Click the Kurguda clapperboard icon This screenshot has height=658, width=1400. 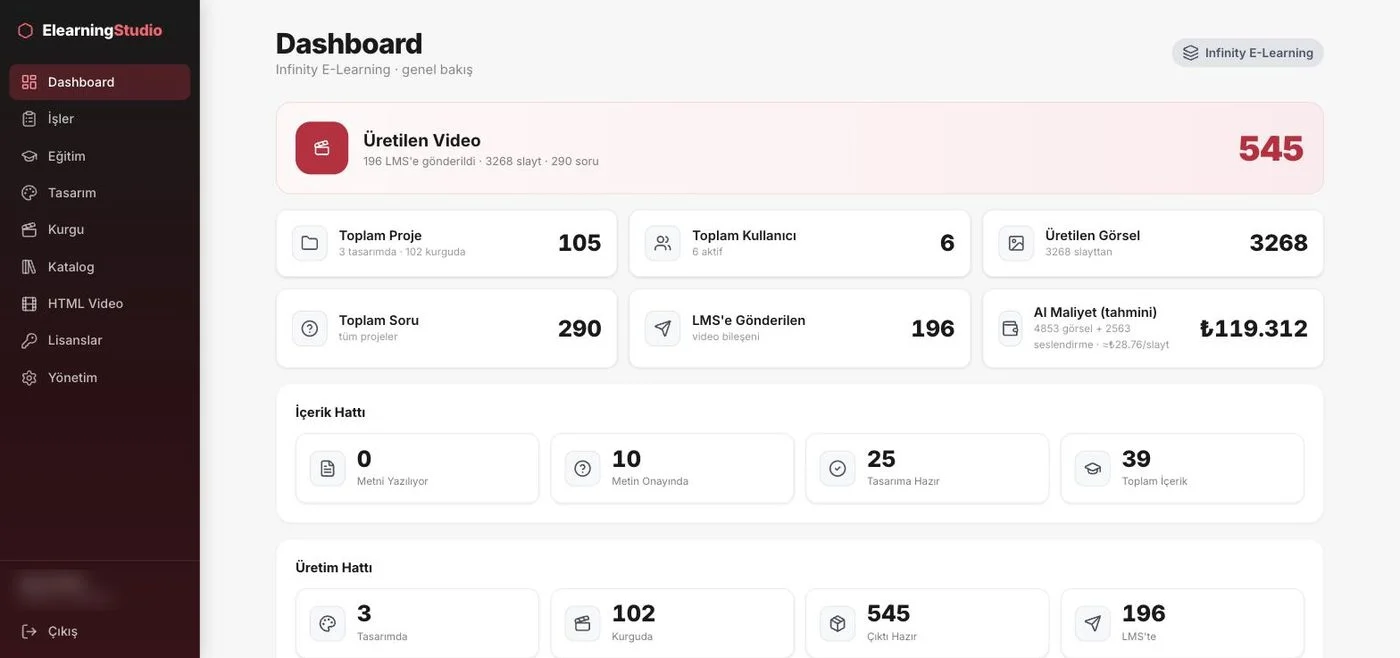(583, 623)
